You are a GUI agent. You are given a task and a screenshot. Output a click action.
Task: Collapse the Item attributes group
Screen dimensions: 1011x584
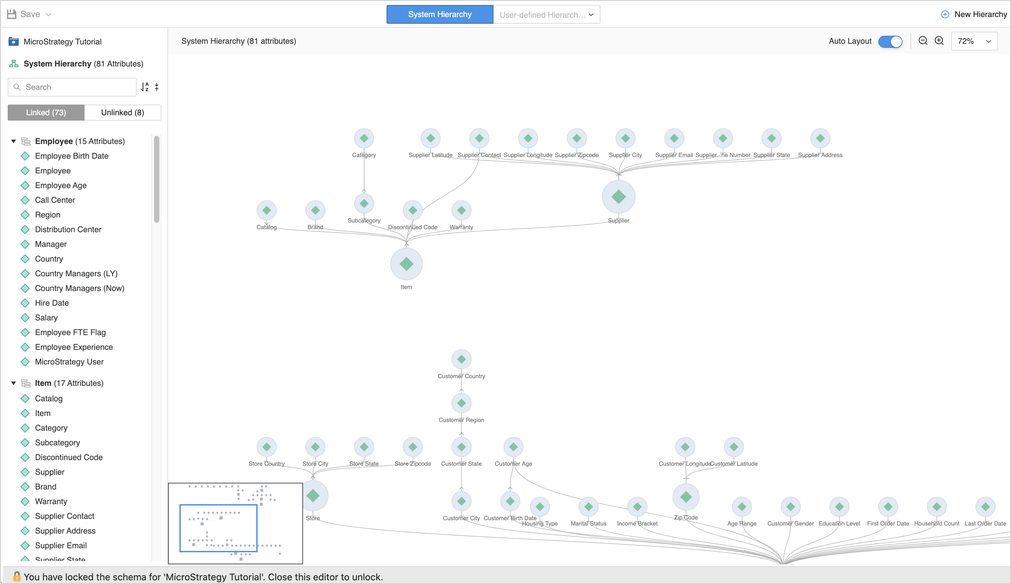(14, 383)
